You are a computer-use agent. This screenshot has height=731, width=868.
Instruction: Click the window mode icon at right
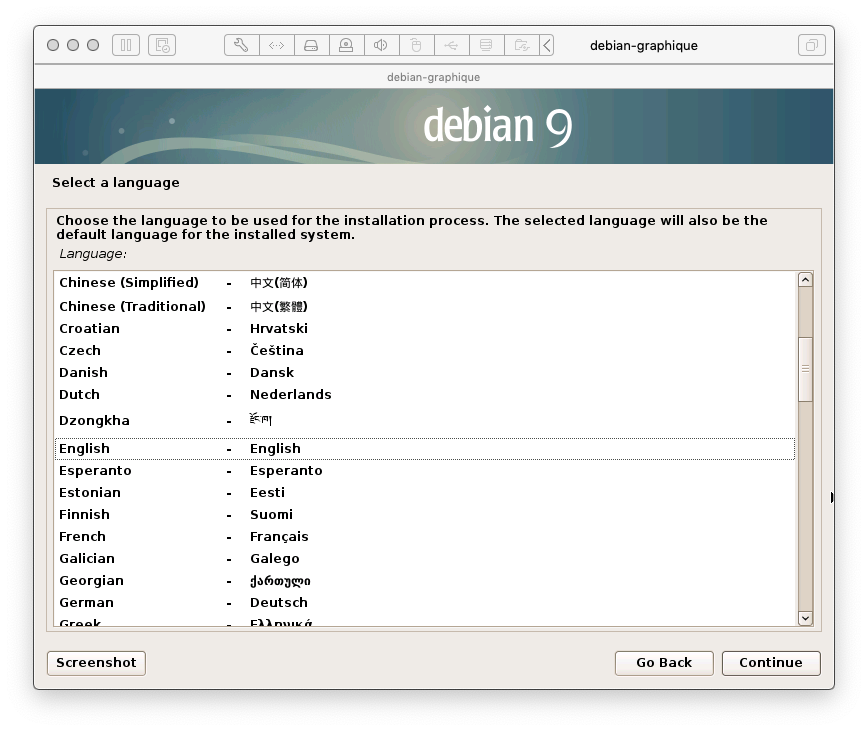[x=812, y=45]
